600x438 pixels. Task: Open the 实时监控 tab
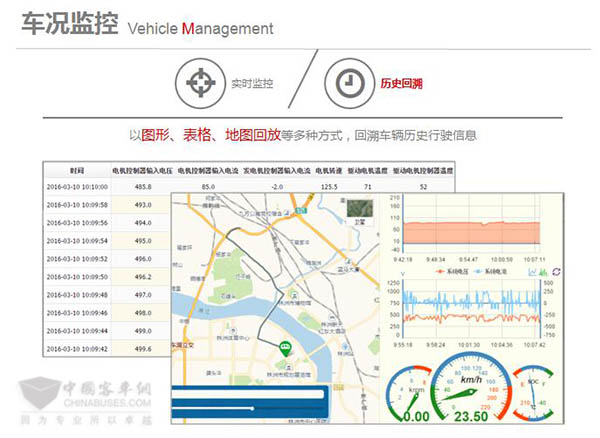[251, 83]
